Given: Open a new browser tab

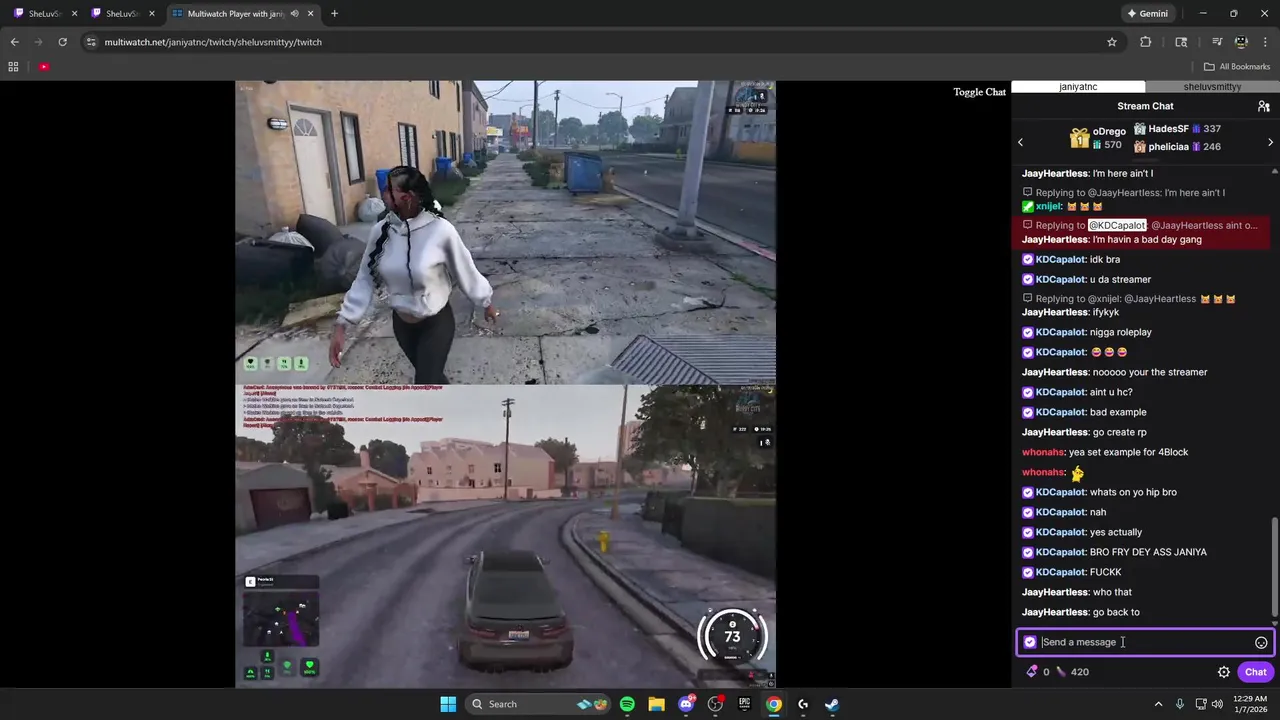Looking at the screenshot, I should (334, 14).
